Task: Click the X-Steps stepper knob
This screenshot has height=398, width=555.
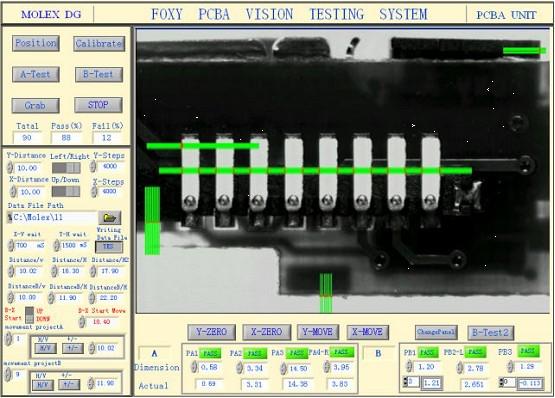Action: click(x=94, y=191)
